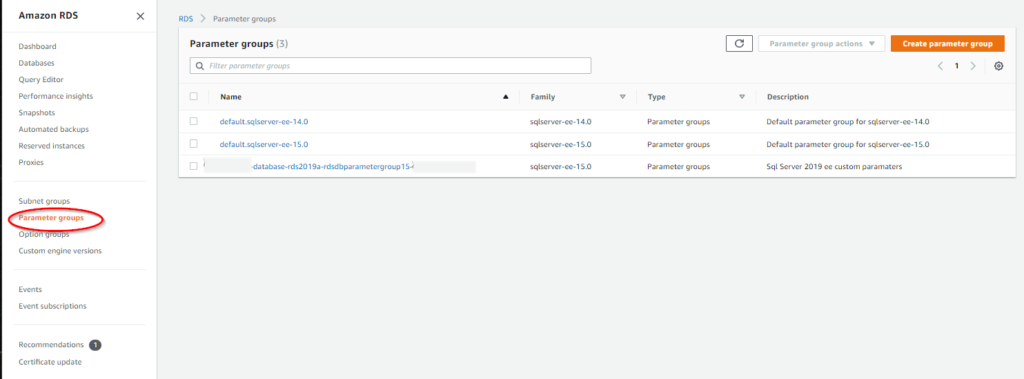Sort by Type column arrow

pos(742,97)
